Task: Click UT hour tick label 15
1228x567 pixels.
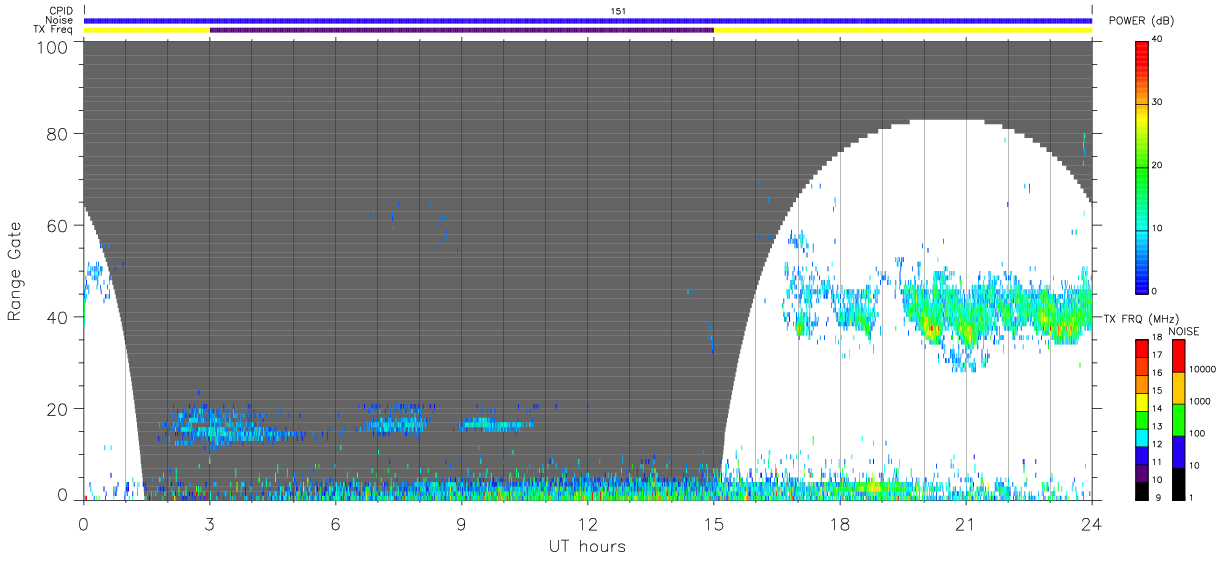Action: pyautogui.click(x=714, y=523)
